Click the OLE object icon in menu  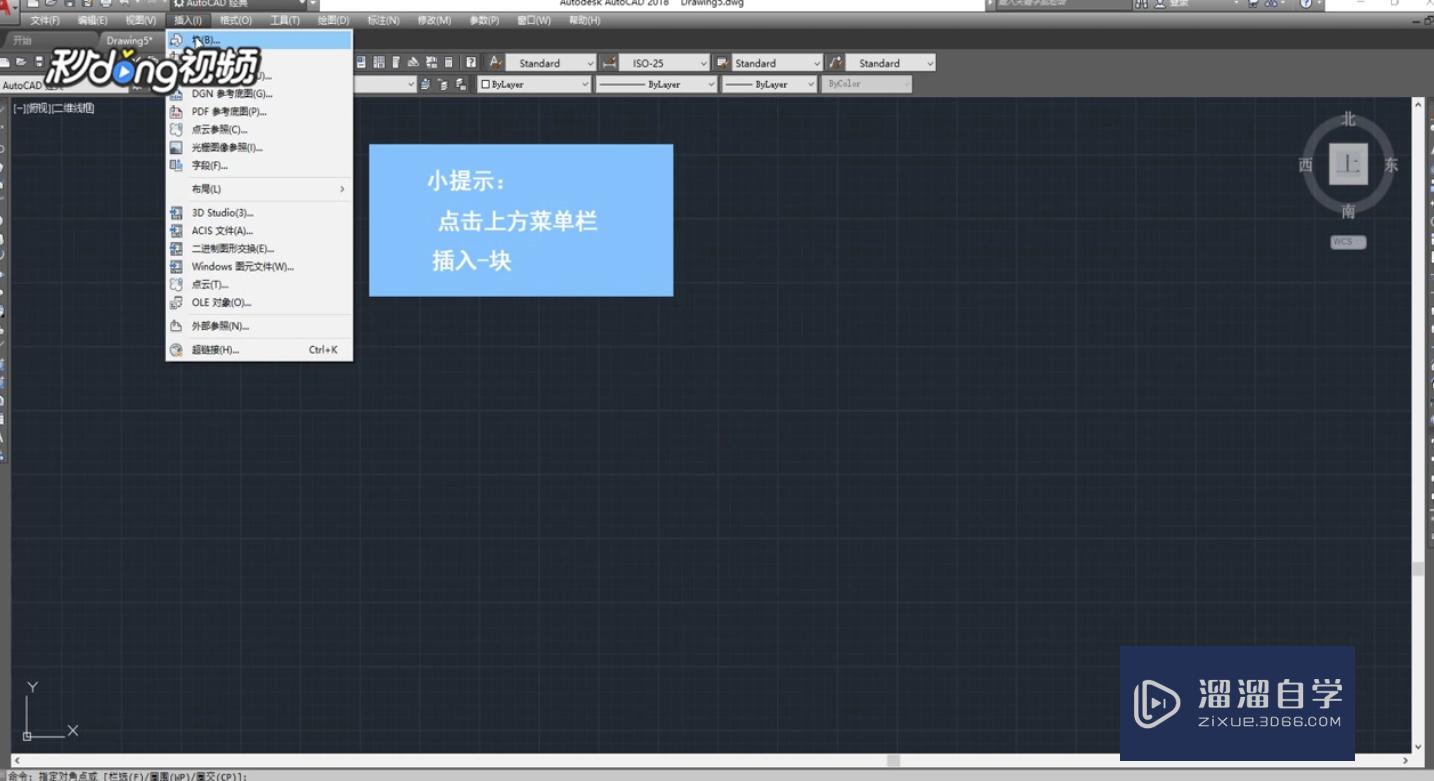click(x=176, y=303)
